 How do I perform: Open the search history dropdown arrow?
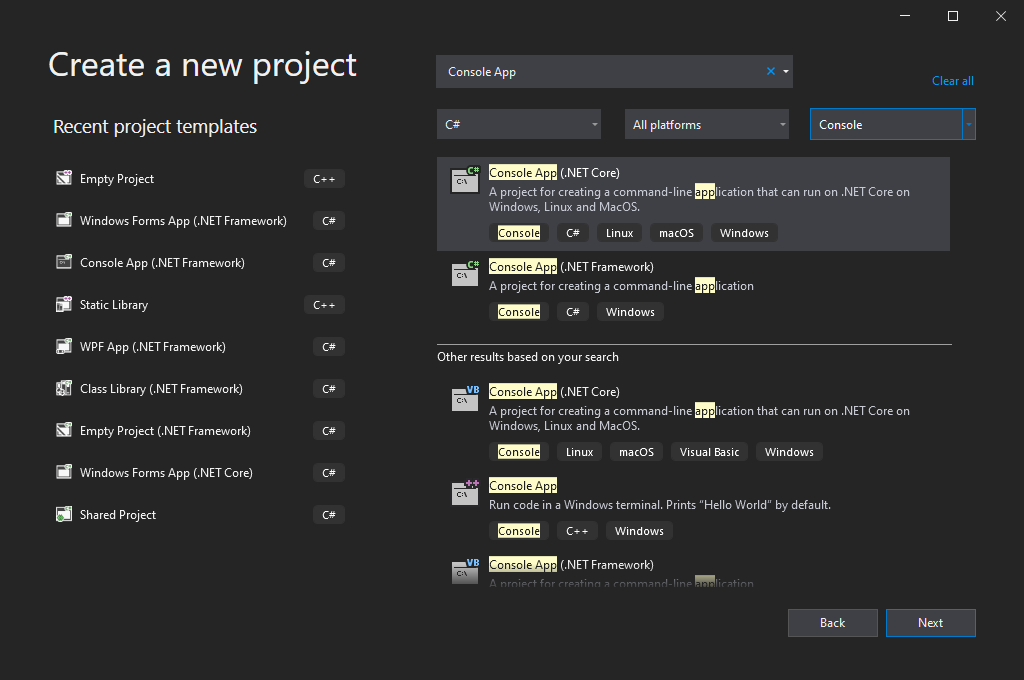(x=786, y=71)
